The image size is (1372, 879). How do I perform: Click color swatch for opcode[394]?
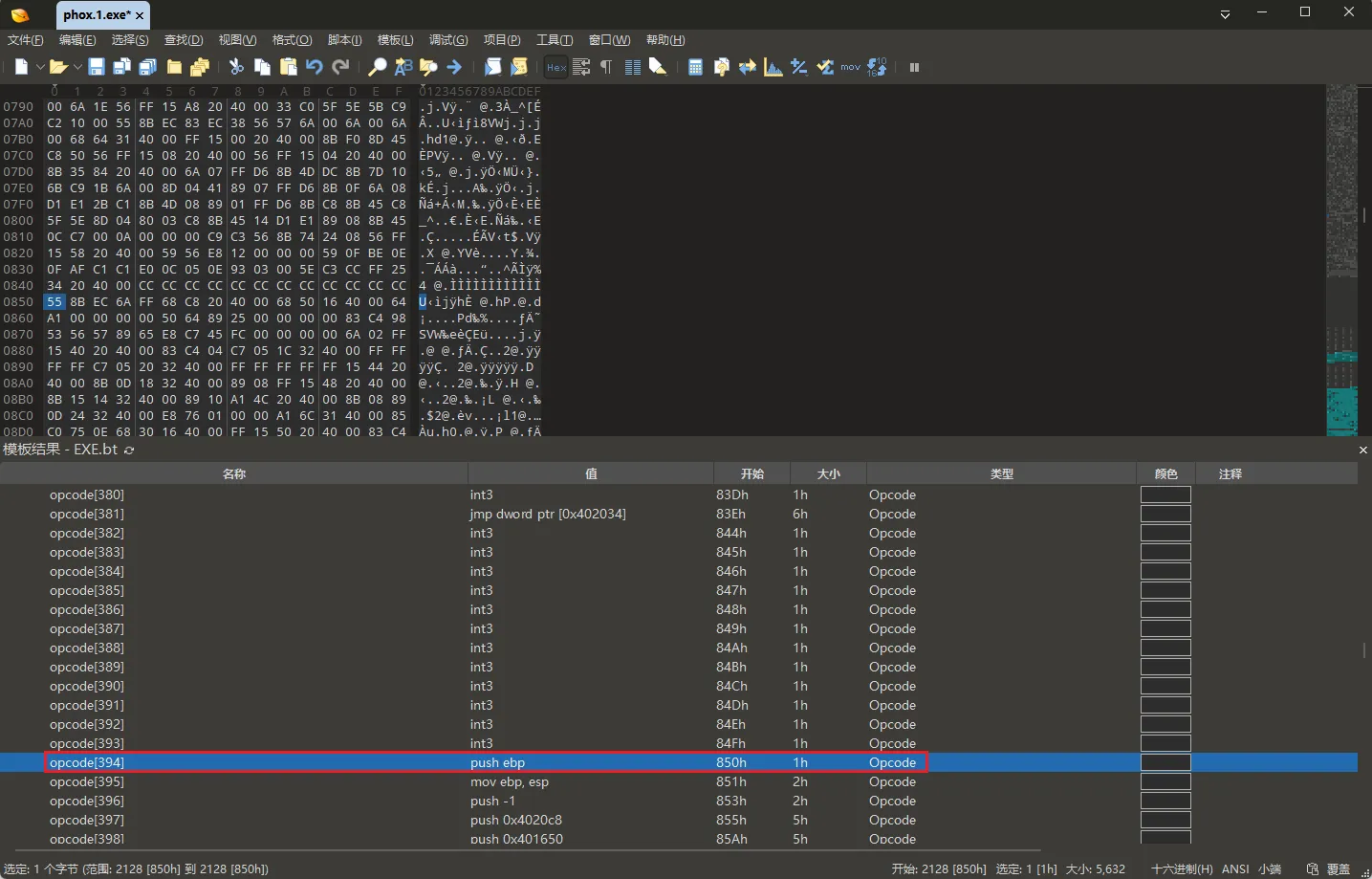(x=1165, y=762)
